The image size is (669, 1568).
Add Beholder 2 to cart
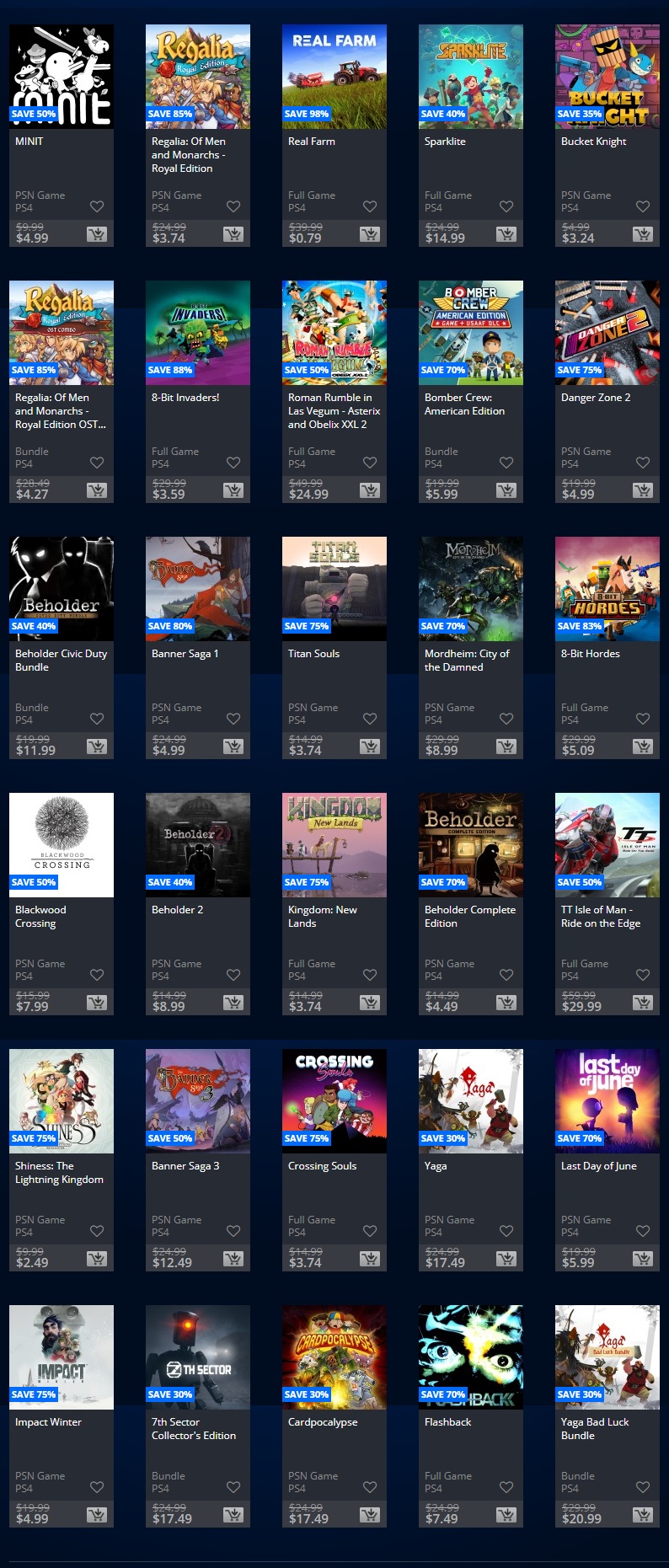point(233,1003)
